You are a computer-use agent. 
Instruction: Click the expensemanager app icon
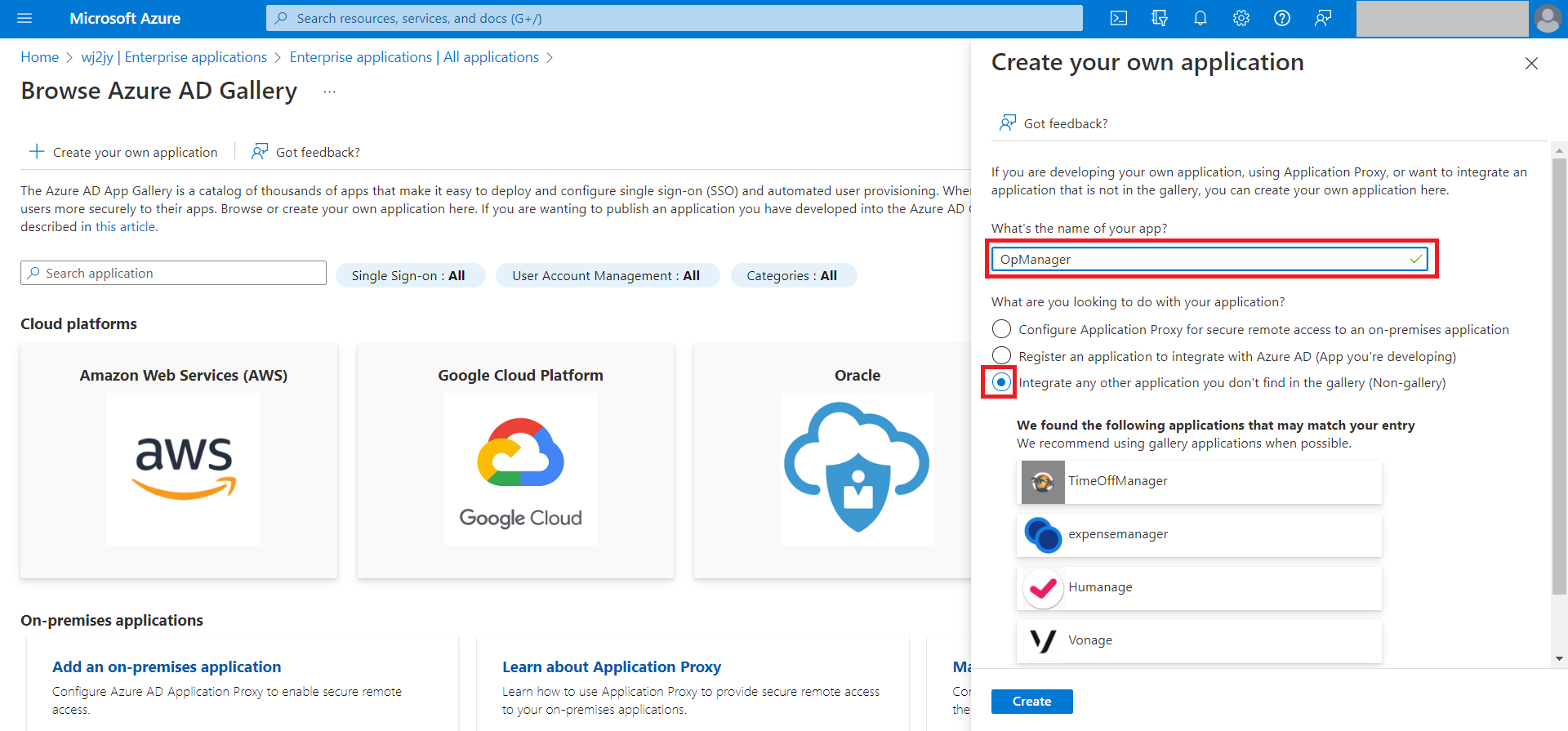click(1043, 535)
